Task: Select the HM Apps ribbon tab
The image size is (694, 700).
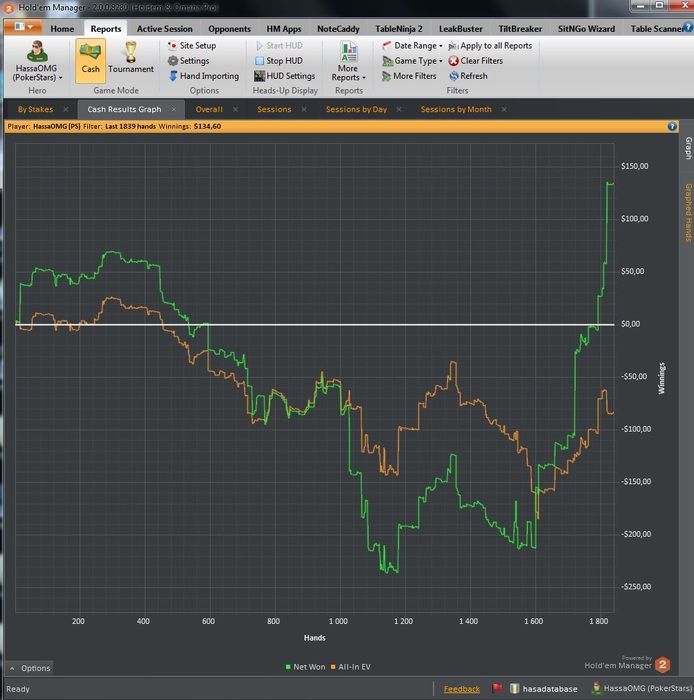Action: 284,29
